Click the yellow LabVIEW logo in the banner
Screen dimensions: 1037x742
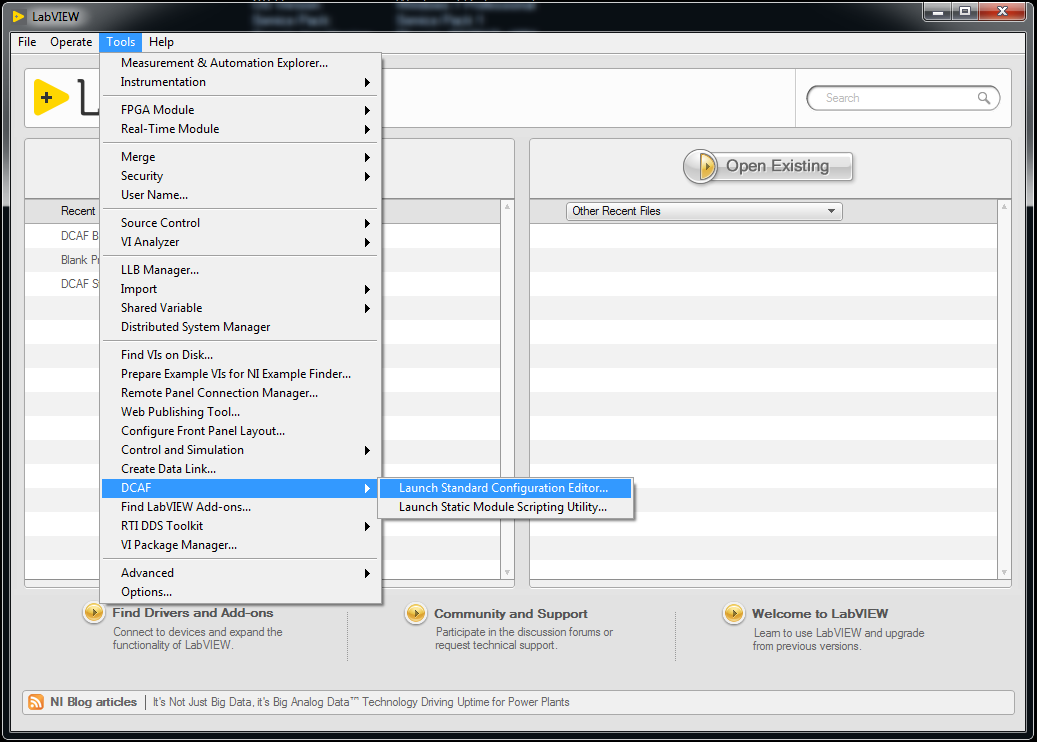50,97
